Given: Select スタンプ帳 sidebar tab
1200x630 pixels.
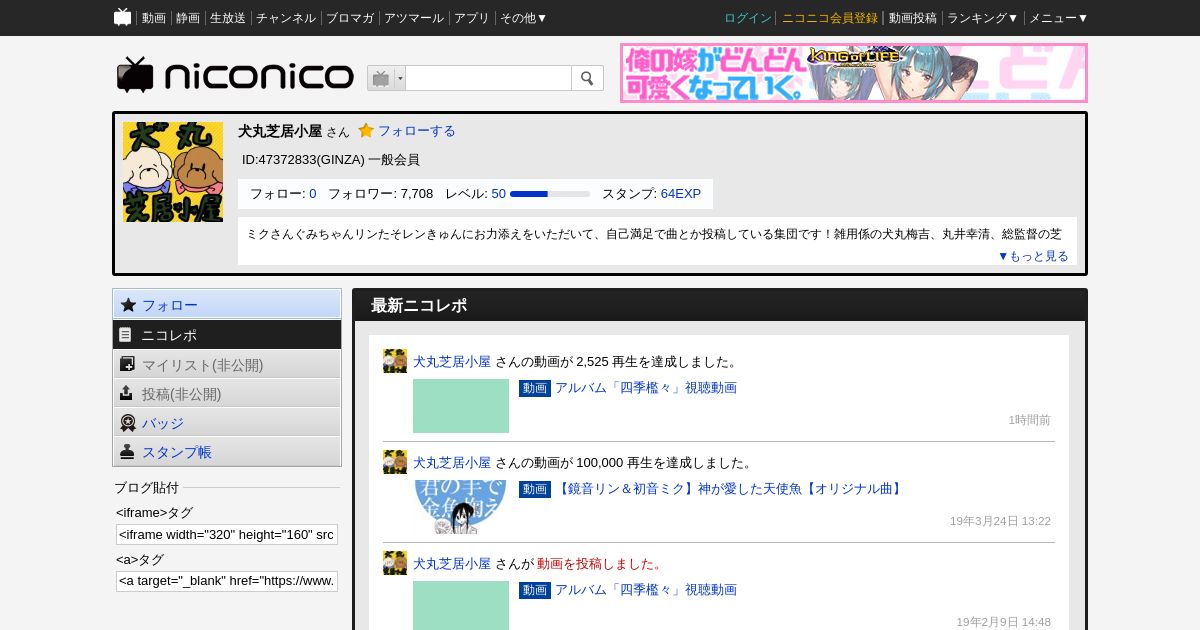Looking at the screenshot, I should (227, 451).
